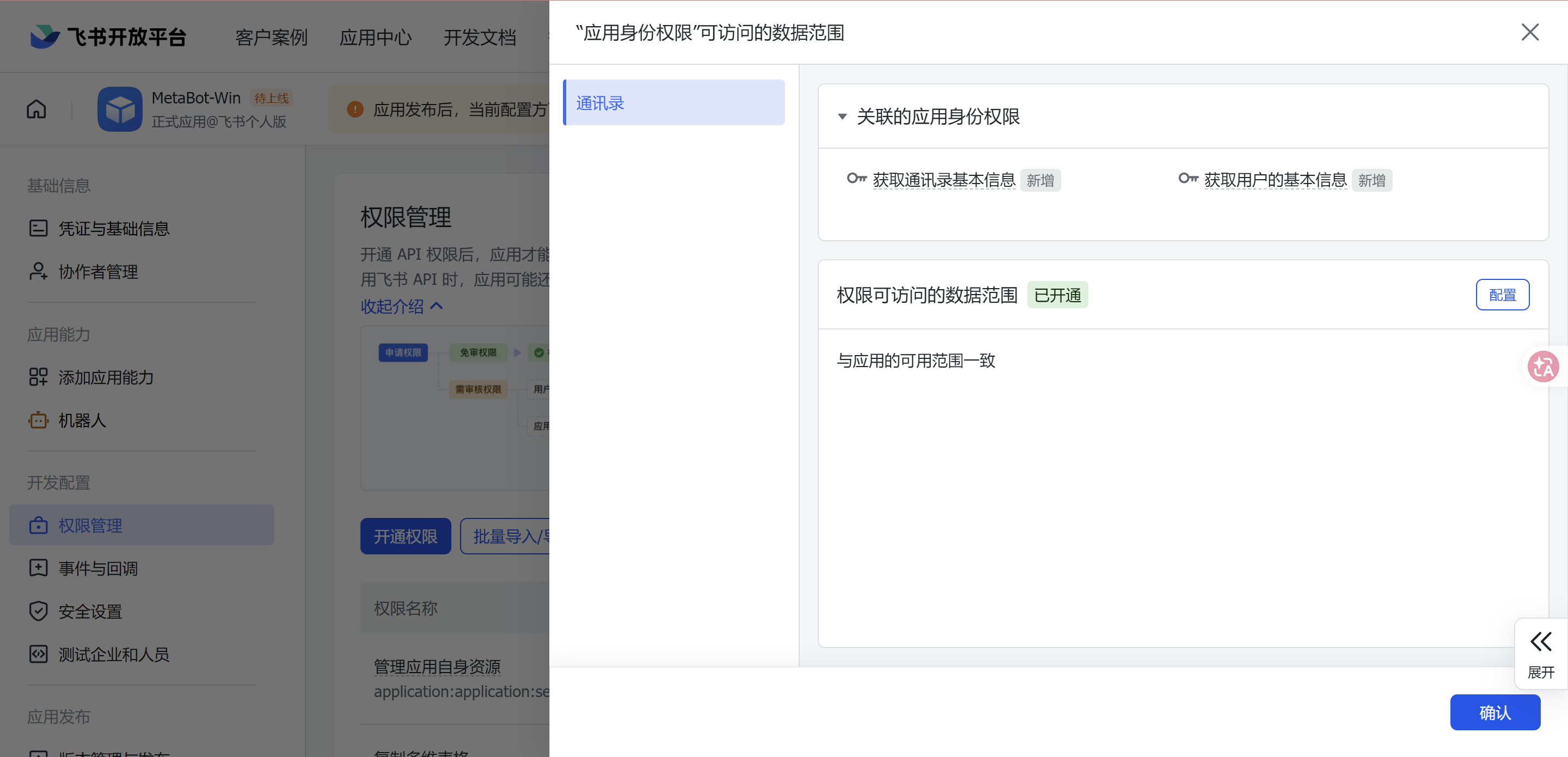Viewport: 1568px width, 757px height.
Task: Click key icon beside 获取通讯录基本信息
Action: click(x=856, y=179)
